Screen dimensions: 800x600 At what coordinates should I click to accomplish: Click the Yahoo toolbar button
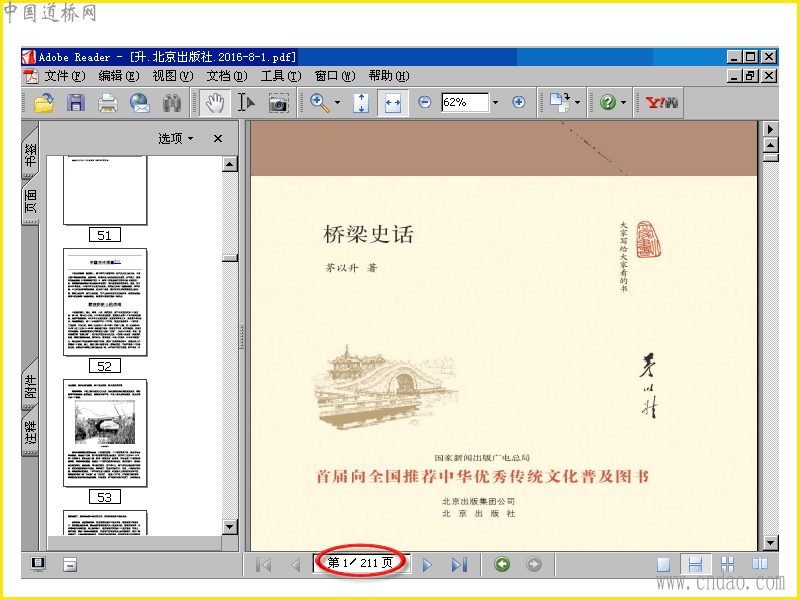tap(662, 103)
